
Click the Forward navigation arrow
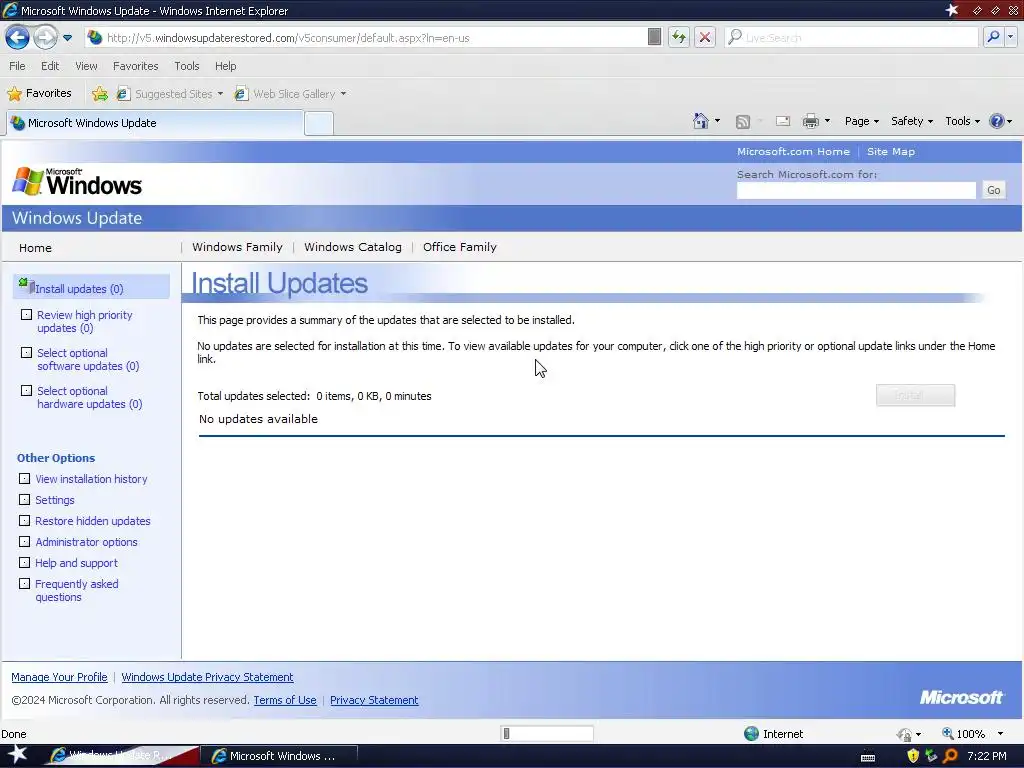click(x=46, y=37)
